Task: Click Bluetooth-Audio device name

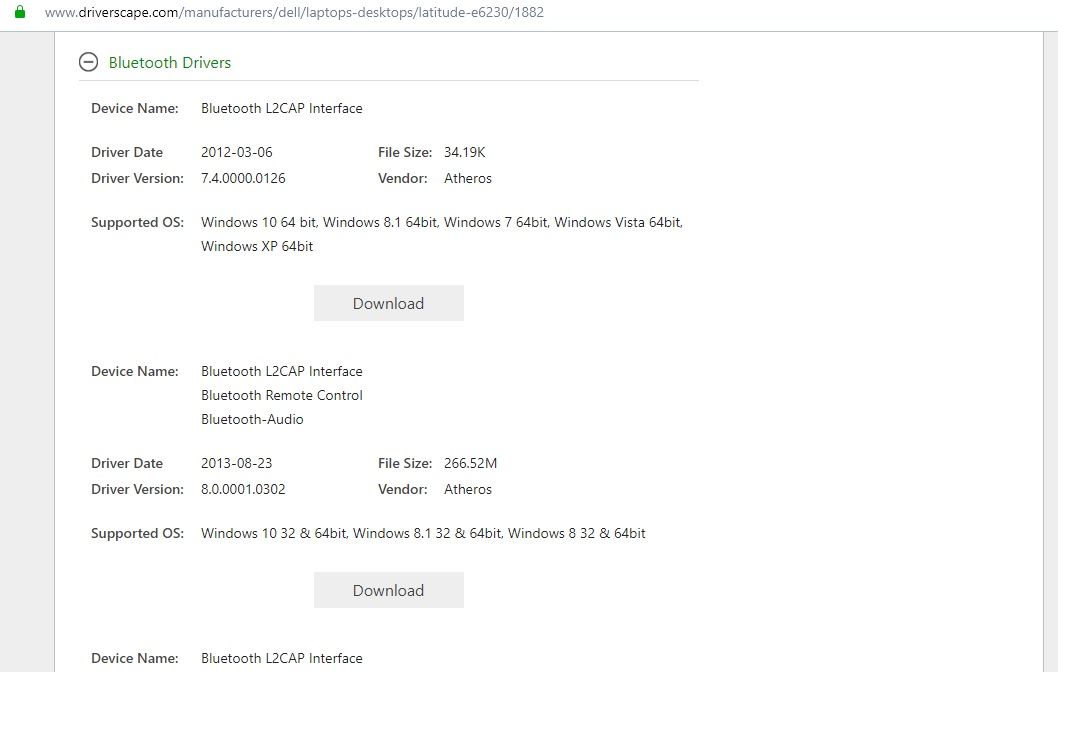Action: click(x=252, y=419)
